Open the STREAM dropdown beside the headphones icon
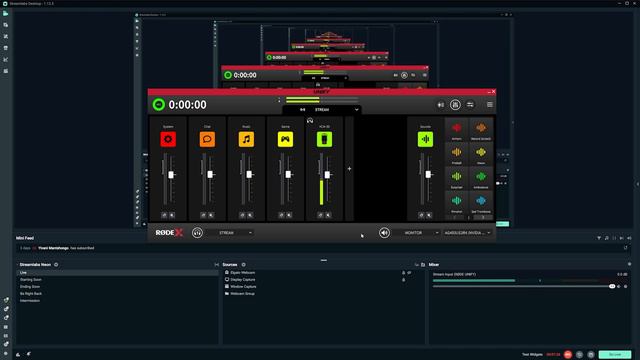 pos(230,233)
